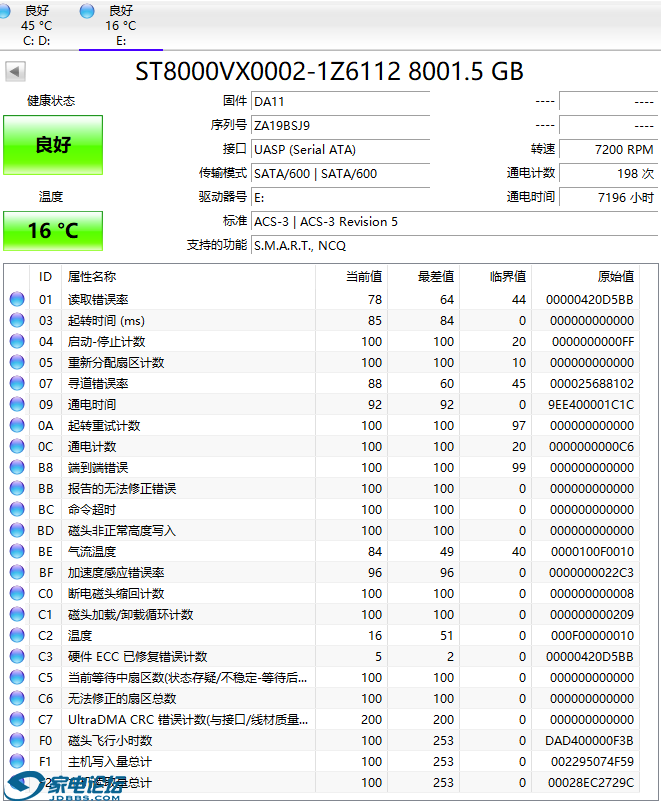The width and height of the screenshot is (661, 807).
Task: Open the status icon for ID 0A 起转重试计数
Action: (17, 425)
